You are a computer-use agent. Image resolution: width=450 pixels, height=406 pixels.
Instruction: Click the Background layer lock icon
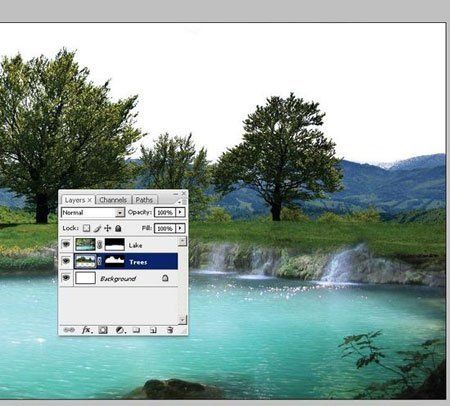(x=165, y=278)
